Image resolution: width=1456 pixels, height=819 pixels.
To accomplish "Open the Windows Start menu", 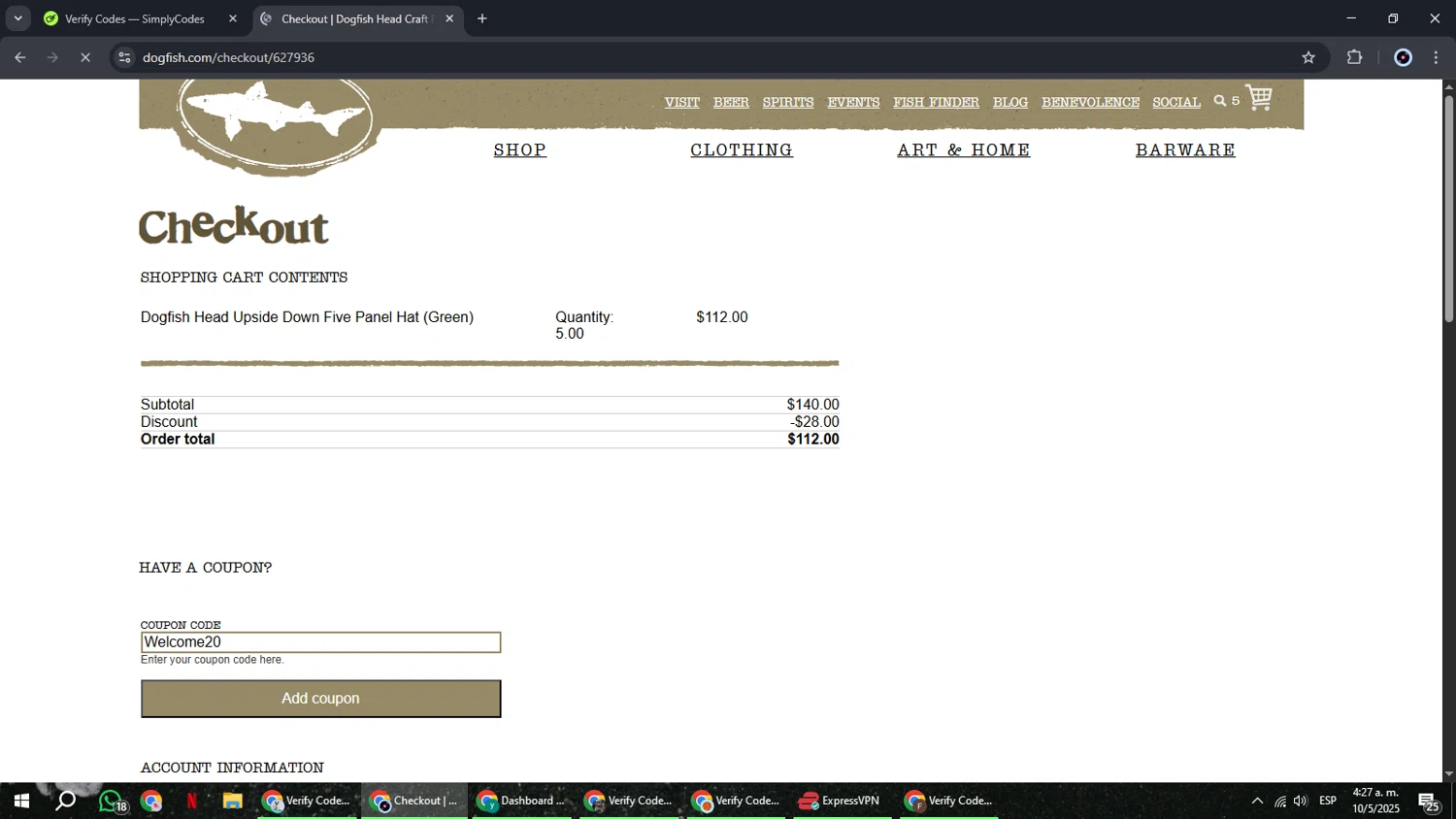I will pyautogui.click(x=21, y=802).
